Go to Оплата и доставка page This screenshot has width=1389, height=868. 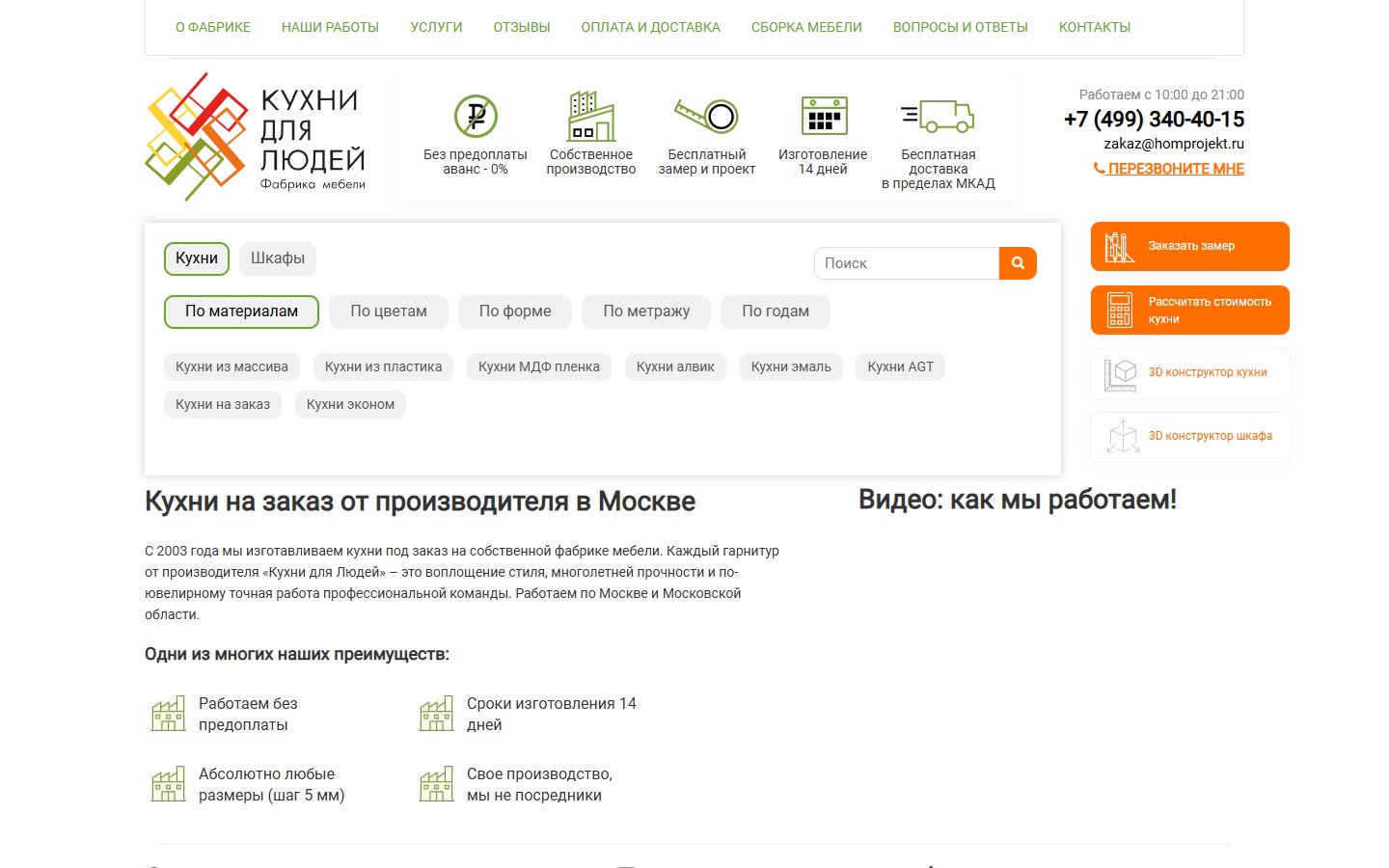pyautogui.click(x=650, y=27)
